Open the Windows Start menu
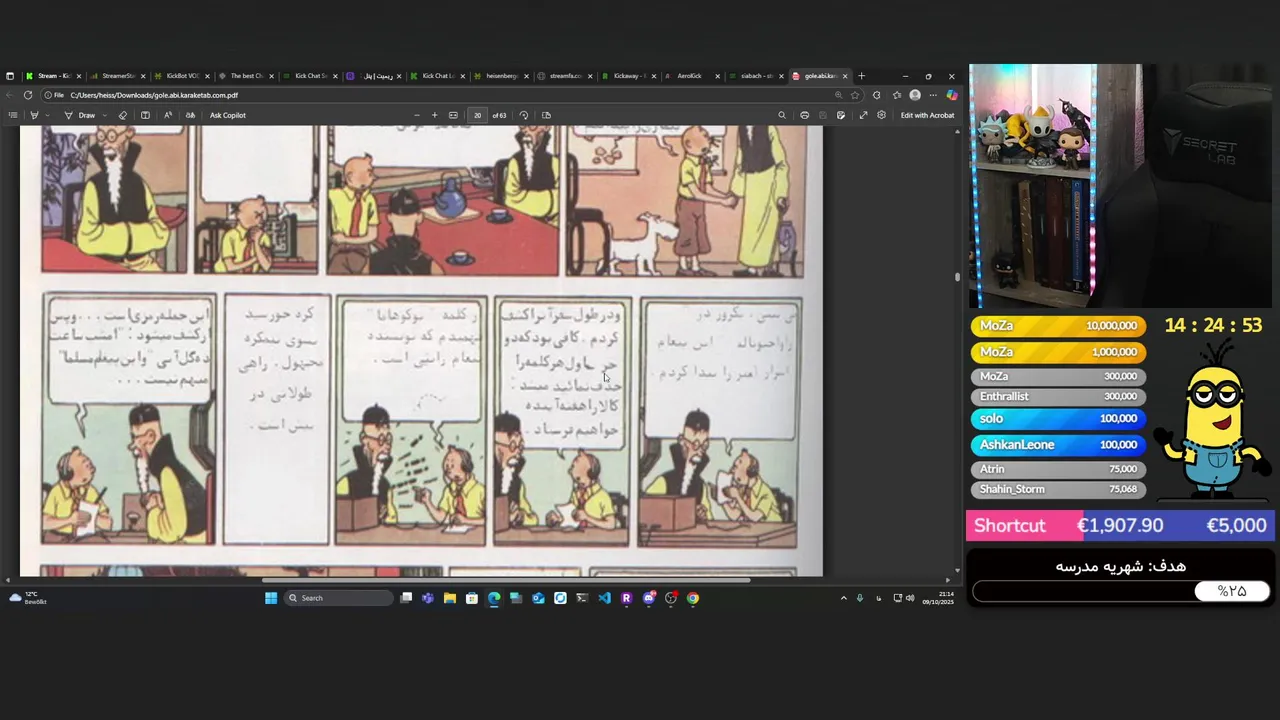The width and height of the screenshot is (1280, 720). [271, 598]
